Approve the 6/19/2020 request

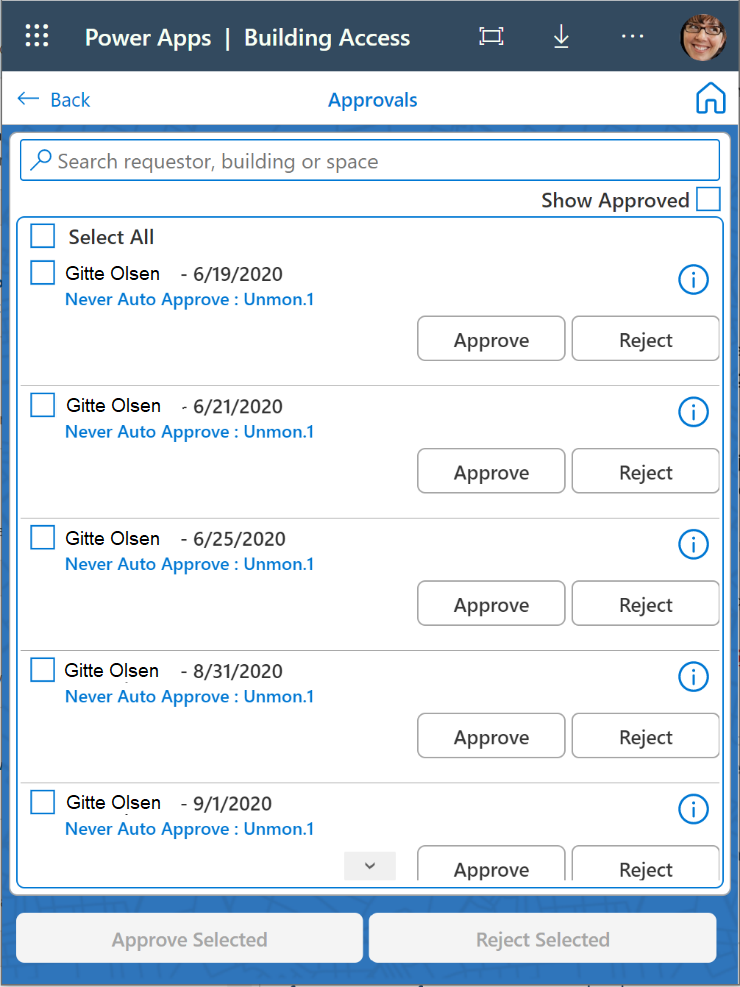click(491, 339)
